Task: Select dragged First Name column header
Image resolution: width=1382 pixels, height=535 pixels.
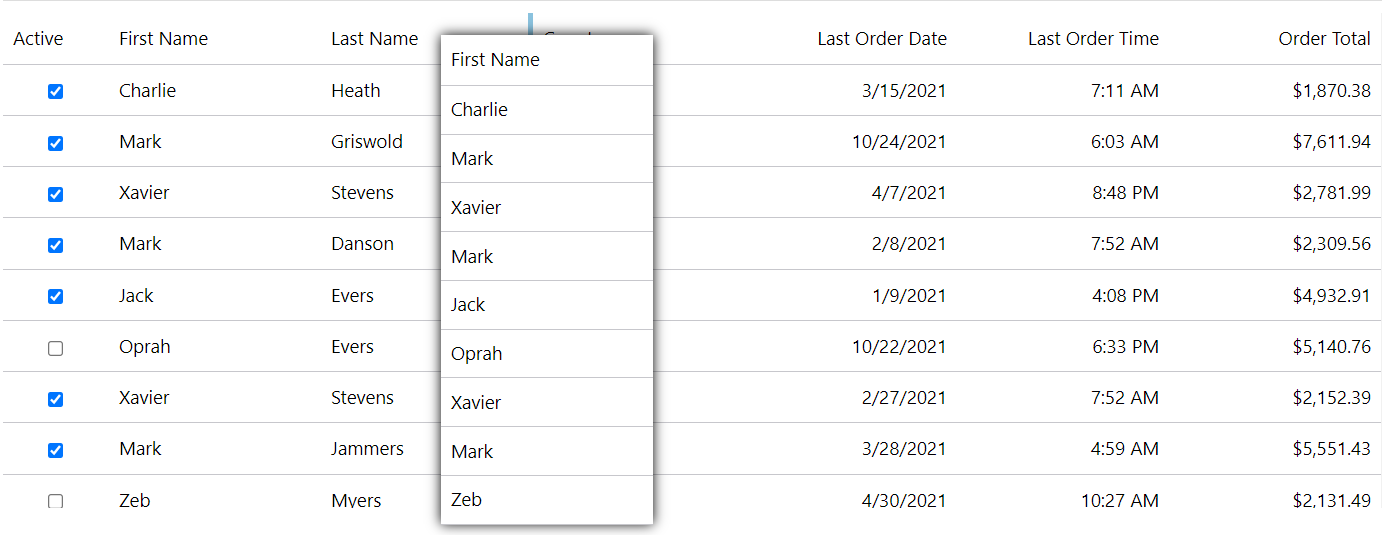Action: [x=547, y=60]
